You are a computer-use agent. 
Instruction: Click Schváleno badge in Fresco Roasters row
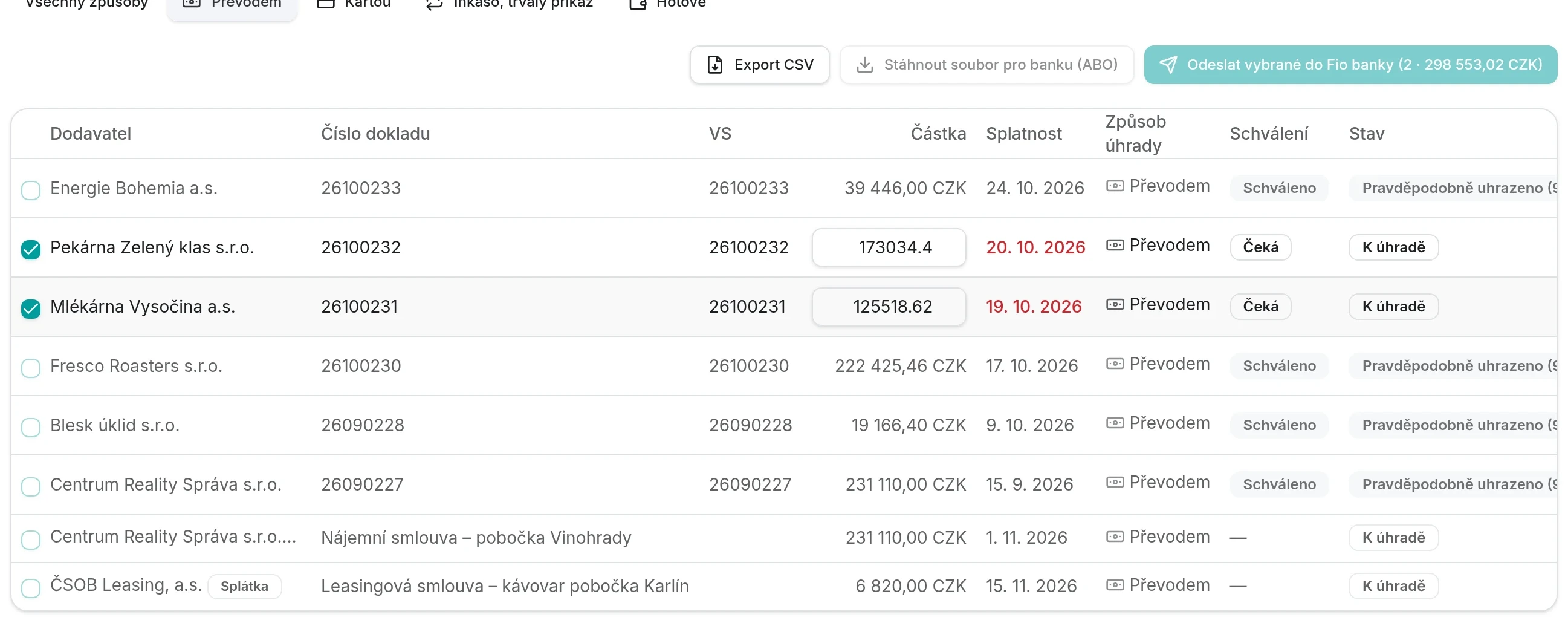1279,365
